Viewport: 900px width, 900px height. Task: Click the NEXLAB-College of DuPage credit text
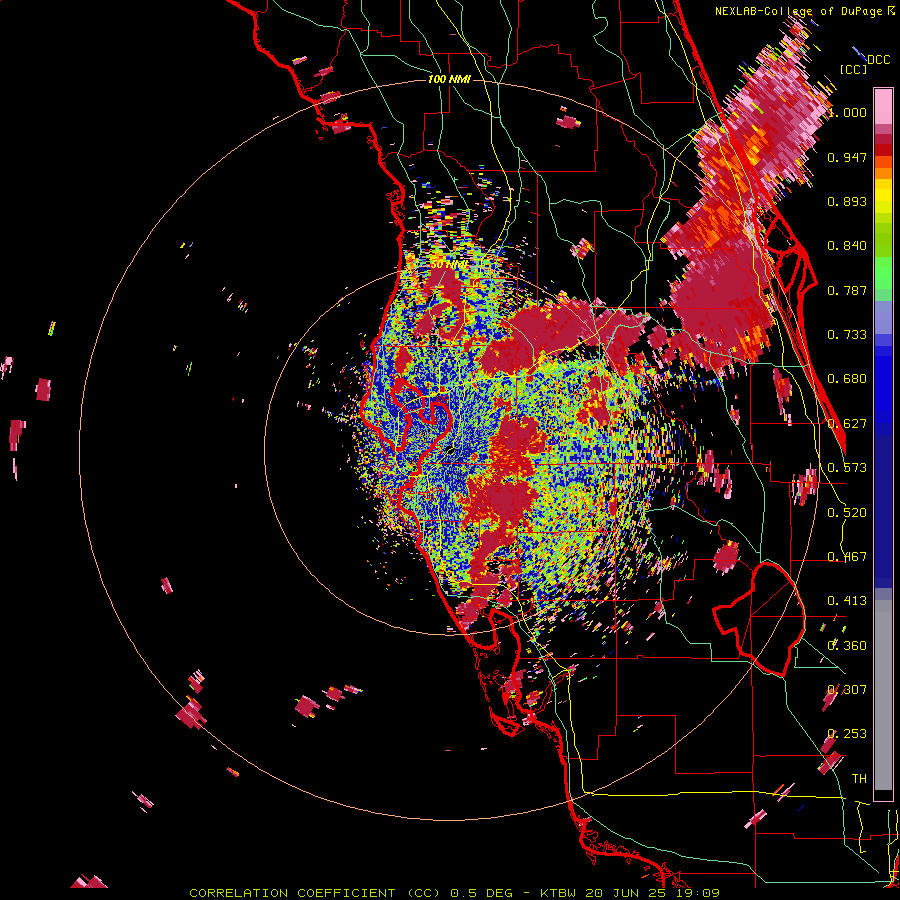coord(798,11)
